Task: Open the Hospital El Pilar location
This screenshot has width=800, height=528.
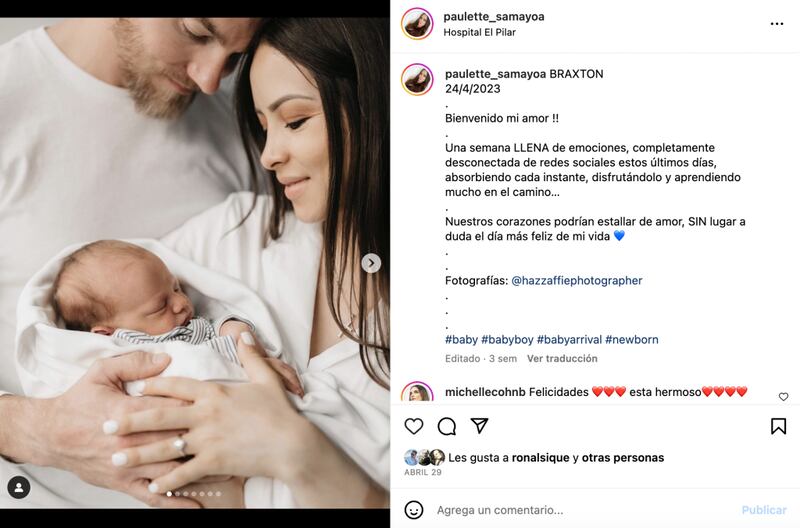Action: pyautogui.click(x=479, y=32)
